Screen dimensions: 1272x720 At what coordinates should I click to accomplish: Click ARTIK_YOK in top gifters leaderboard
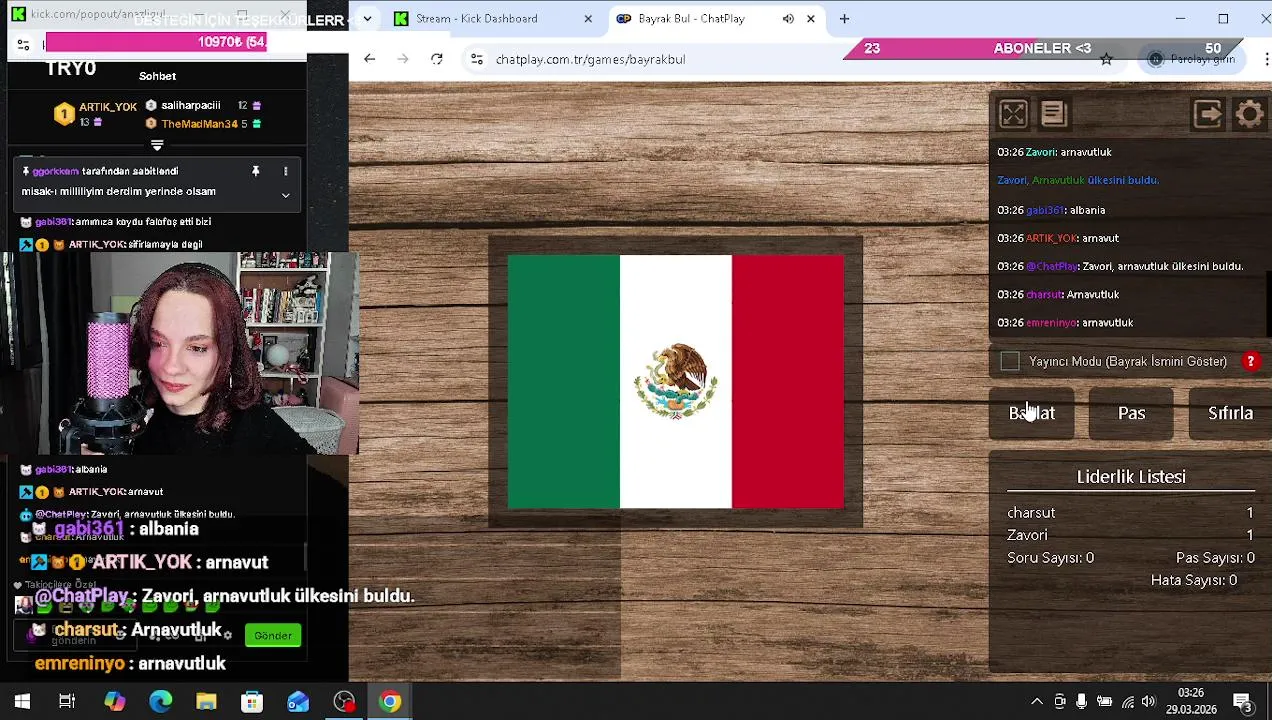pos(107,107)
